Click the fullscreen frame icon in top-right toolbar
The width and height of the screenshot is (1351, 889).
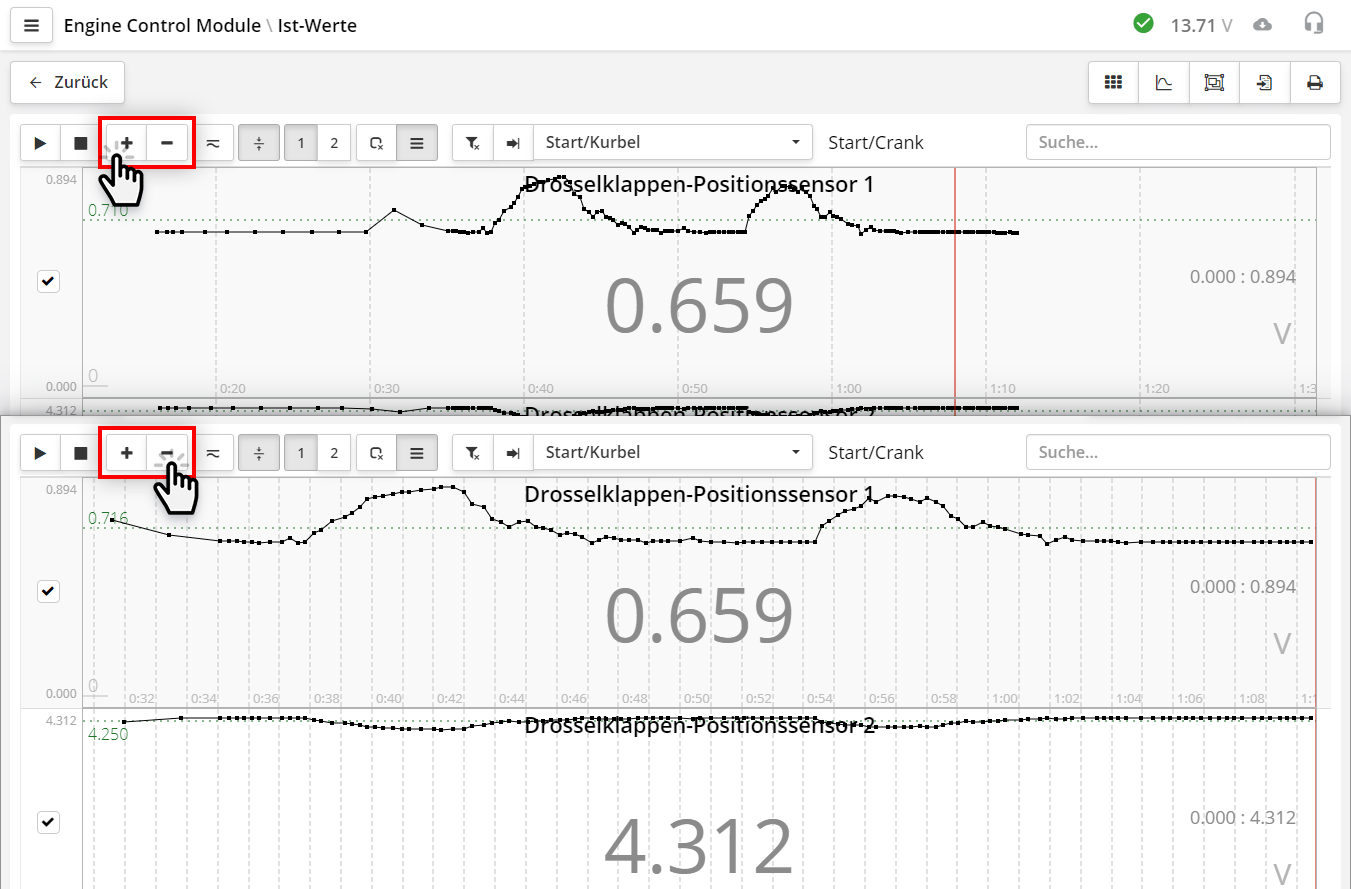(x=1214, y=82)
